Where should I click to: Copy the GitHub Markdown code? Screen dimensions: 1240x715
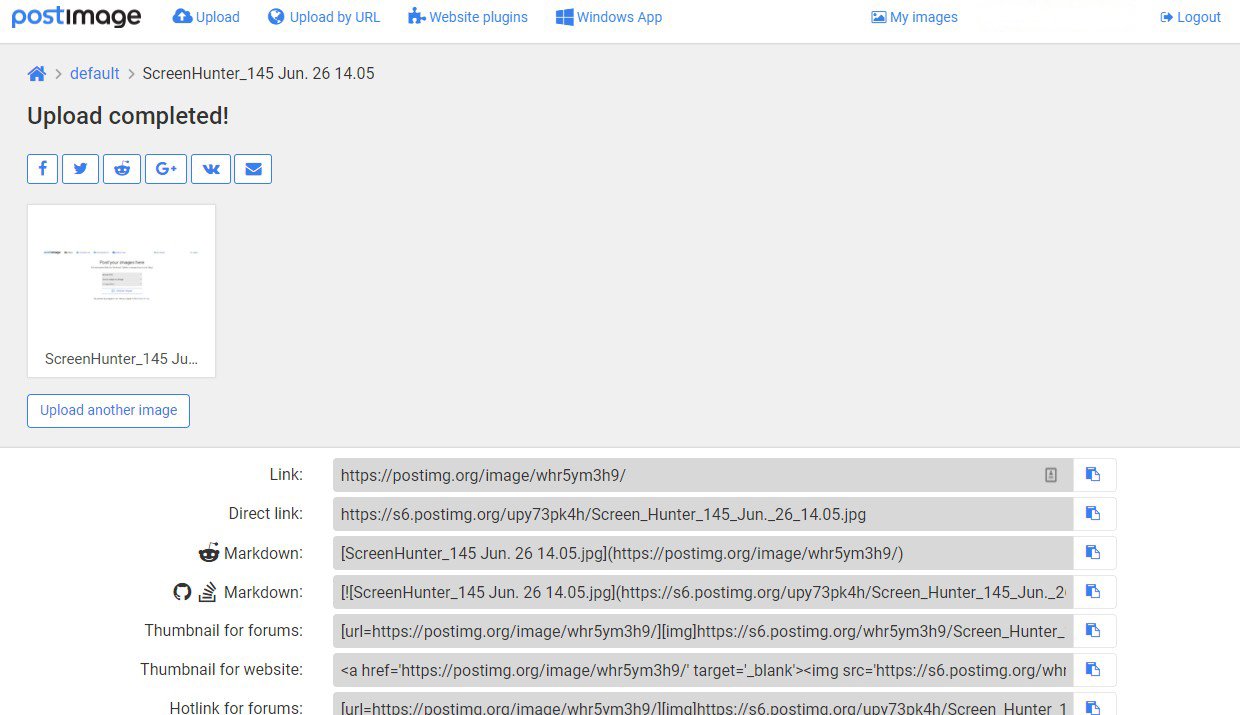pyautogui.click(x=1094, y=592)
